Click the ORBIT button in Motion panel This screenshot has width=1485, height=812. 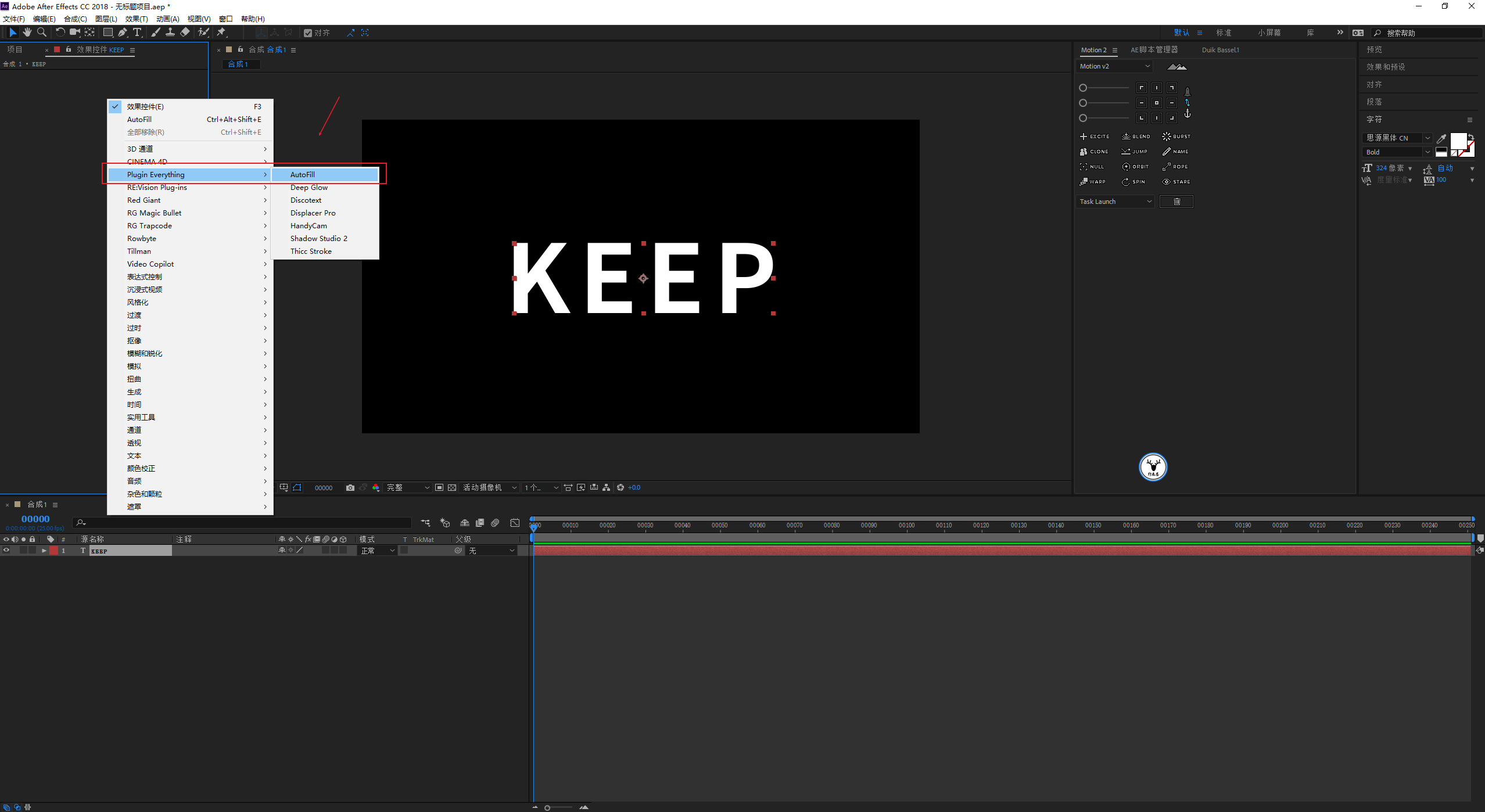1135,167
